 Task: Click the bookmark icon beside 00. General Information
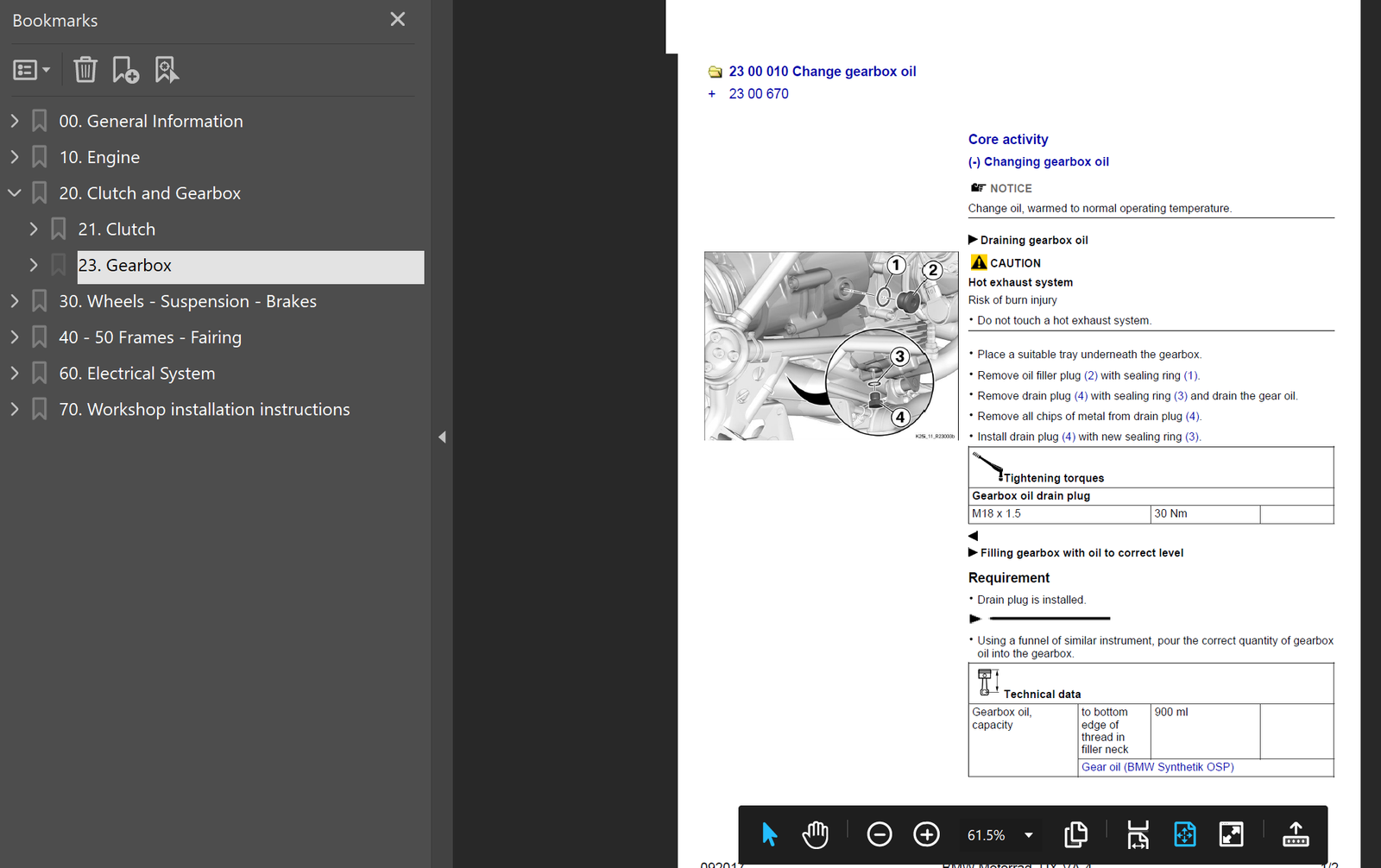[x=40, y=121]
